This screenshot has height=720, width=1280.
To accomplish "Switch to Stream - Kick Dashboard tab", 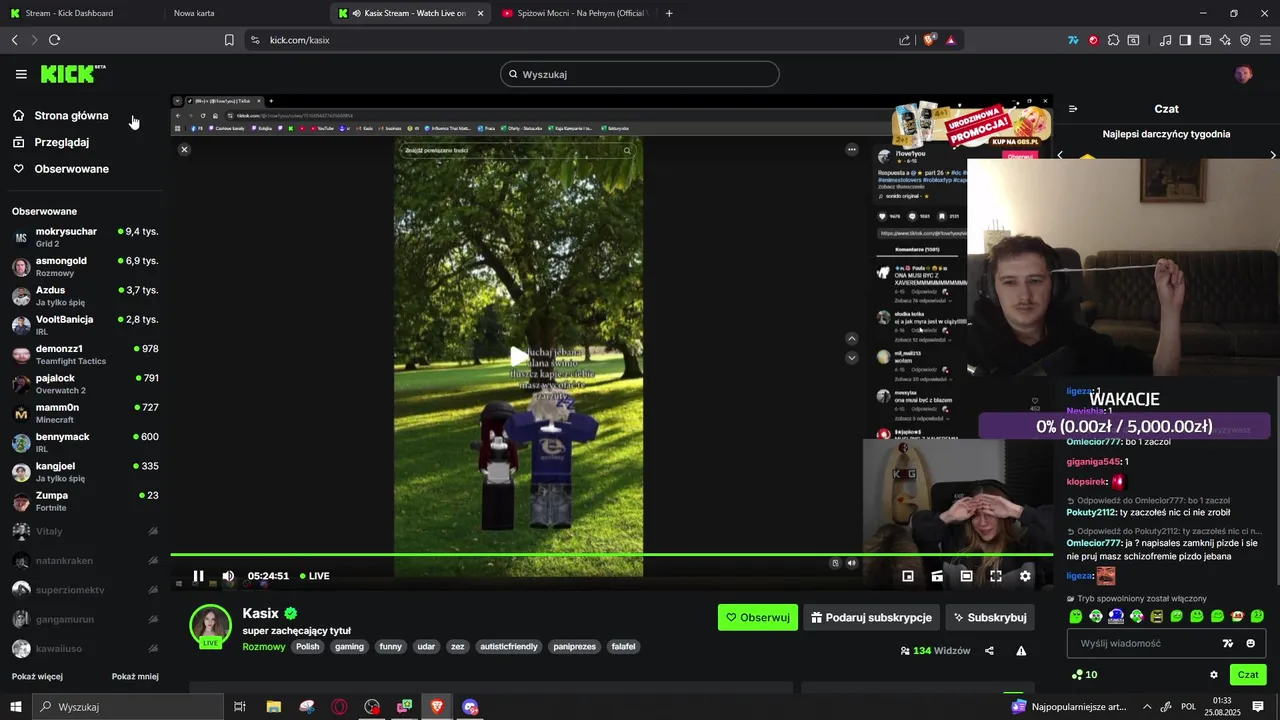I will pos(82,13).
